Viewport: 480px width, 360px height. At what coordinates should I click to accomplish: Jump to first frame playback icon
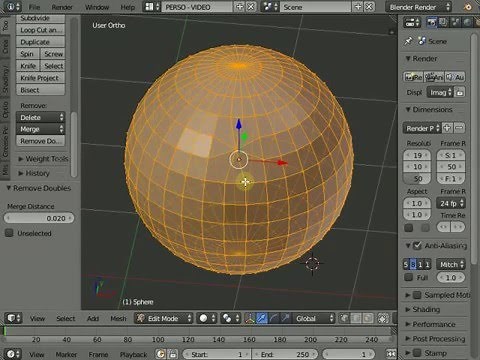coord(391,354)
